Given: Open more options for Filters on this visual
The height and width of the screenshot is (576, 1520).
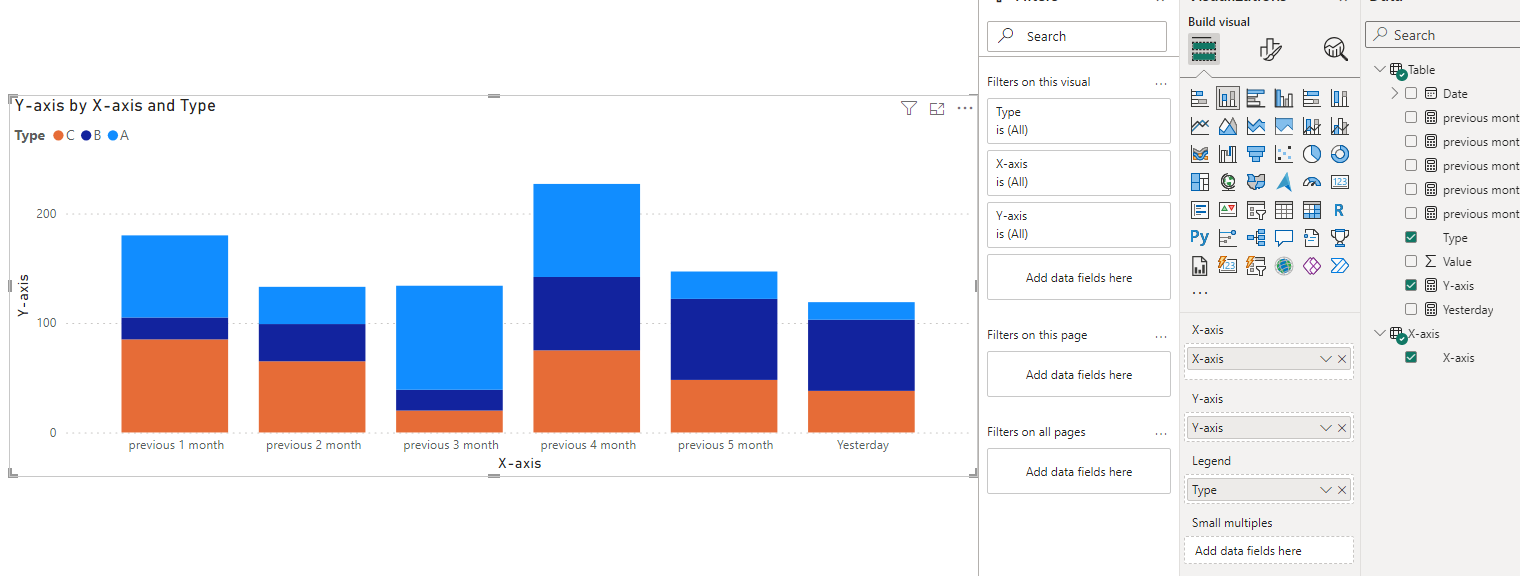Looking at the screenshot, I should (x=1161, y=83).
